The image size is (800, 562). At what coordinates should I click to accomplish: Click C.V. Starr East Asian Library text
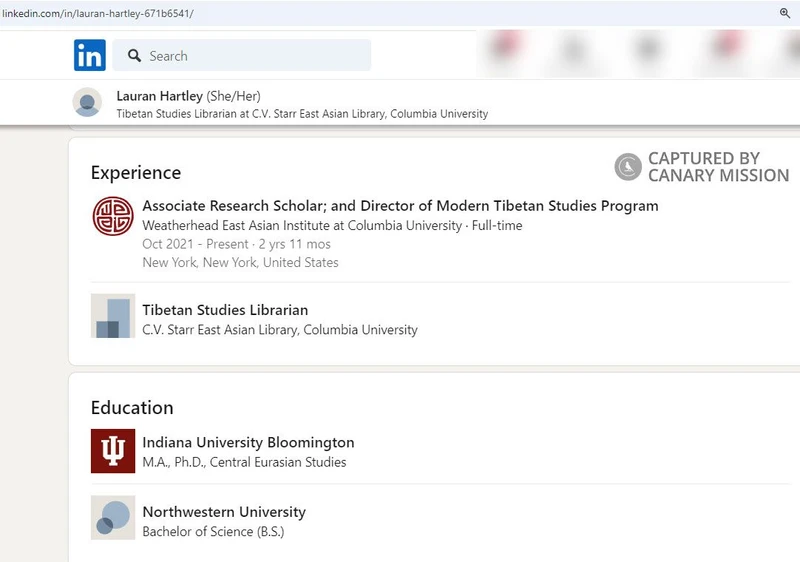pos(280,330)
